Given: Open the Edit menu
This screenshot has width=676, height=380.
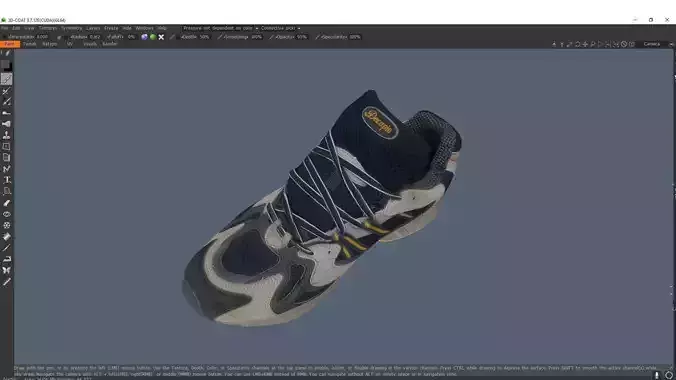Looking at the screenshot, I should tap(16, 28).
